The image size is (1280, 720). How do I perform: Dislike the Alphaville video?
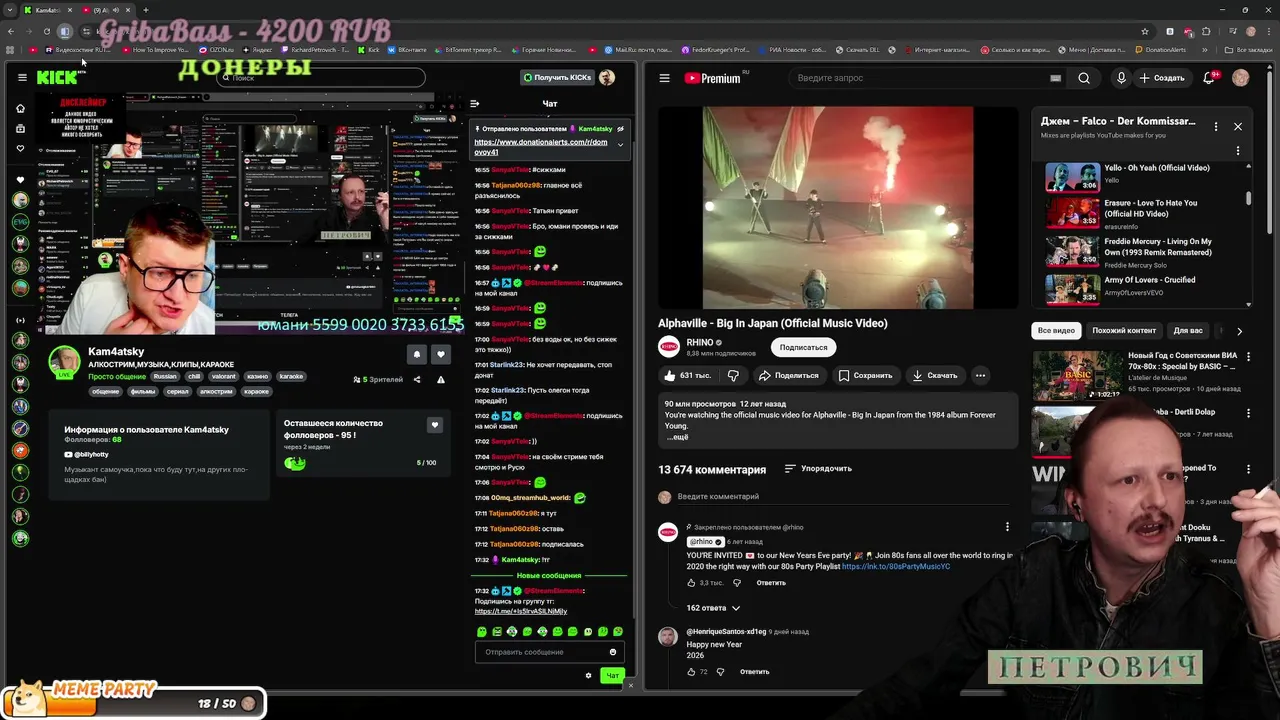click(x=733, y=375)
